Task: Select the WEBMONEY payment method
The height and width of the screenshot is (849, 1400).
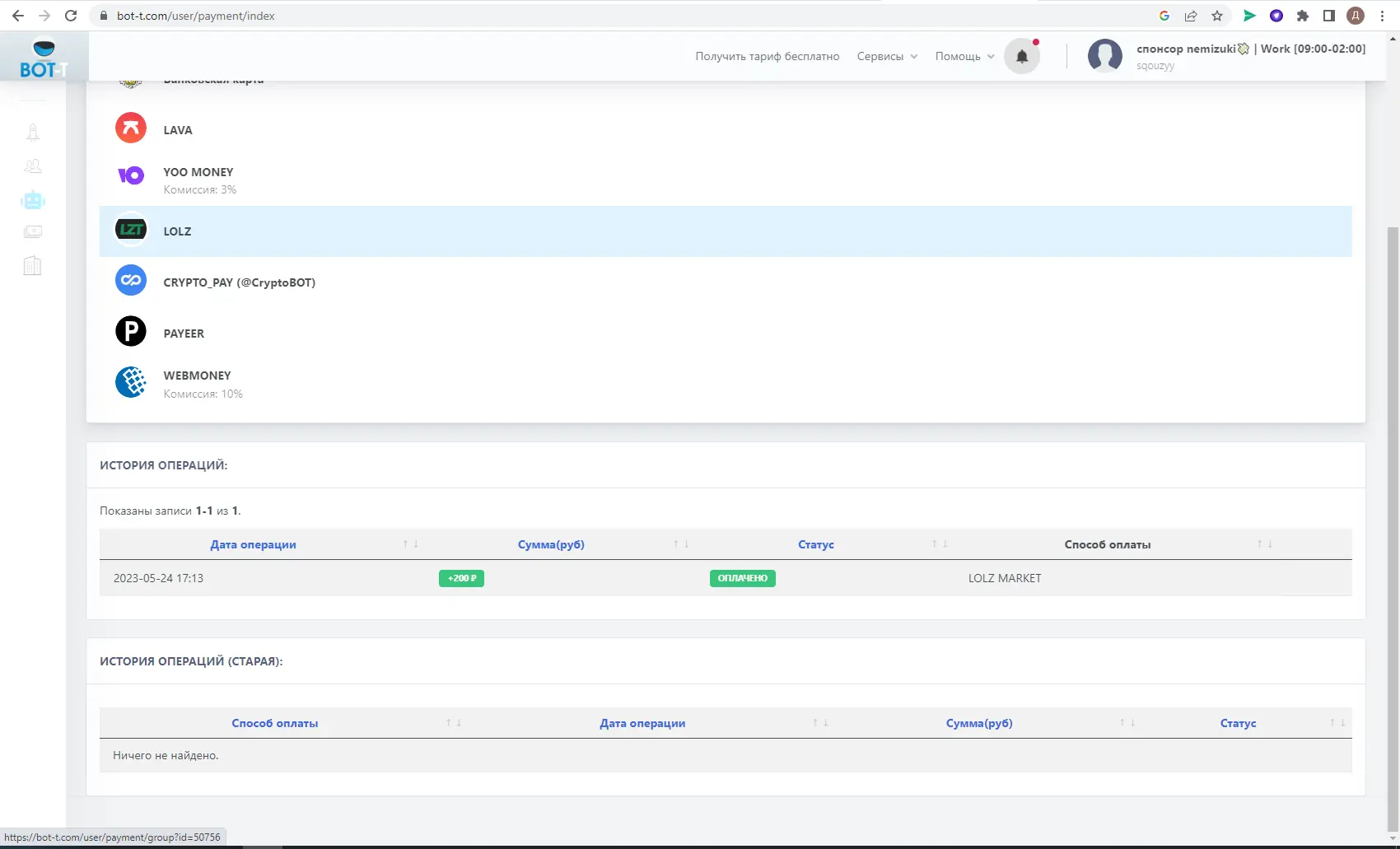Action: coord(726,384)
